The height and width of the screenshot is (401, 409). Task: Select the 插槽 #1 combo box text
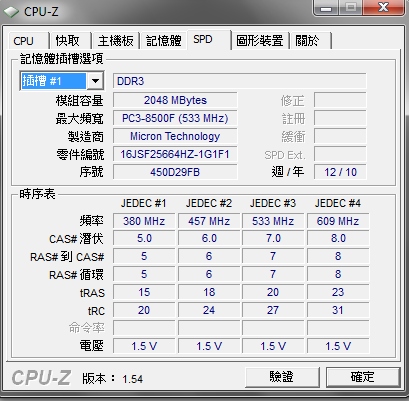pos(54,81)
